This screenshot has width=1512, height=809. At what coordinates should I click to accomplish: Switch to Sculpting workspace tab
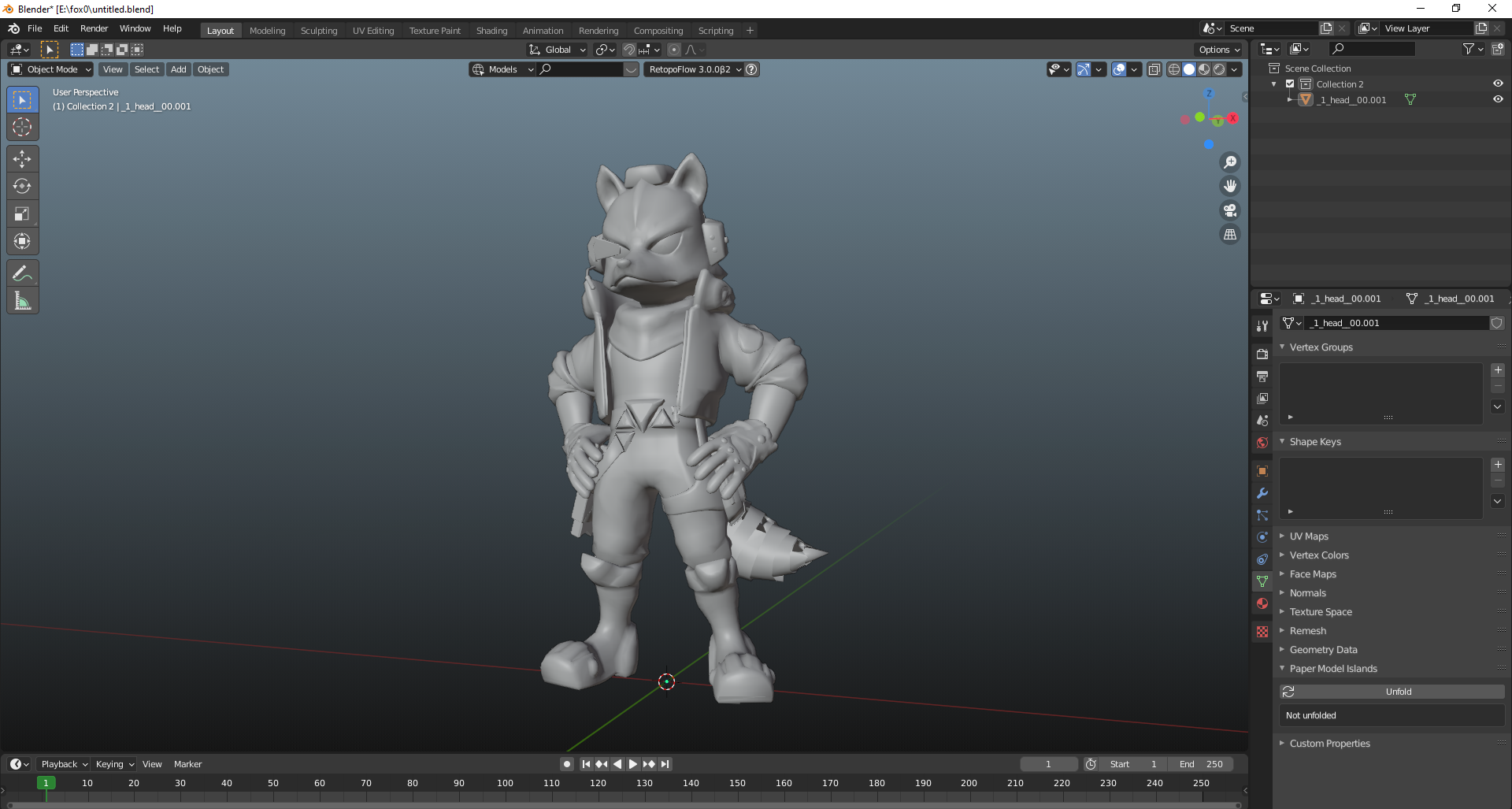click(319, 31)
